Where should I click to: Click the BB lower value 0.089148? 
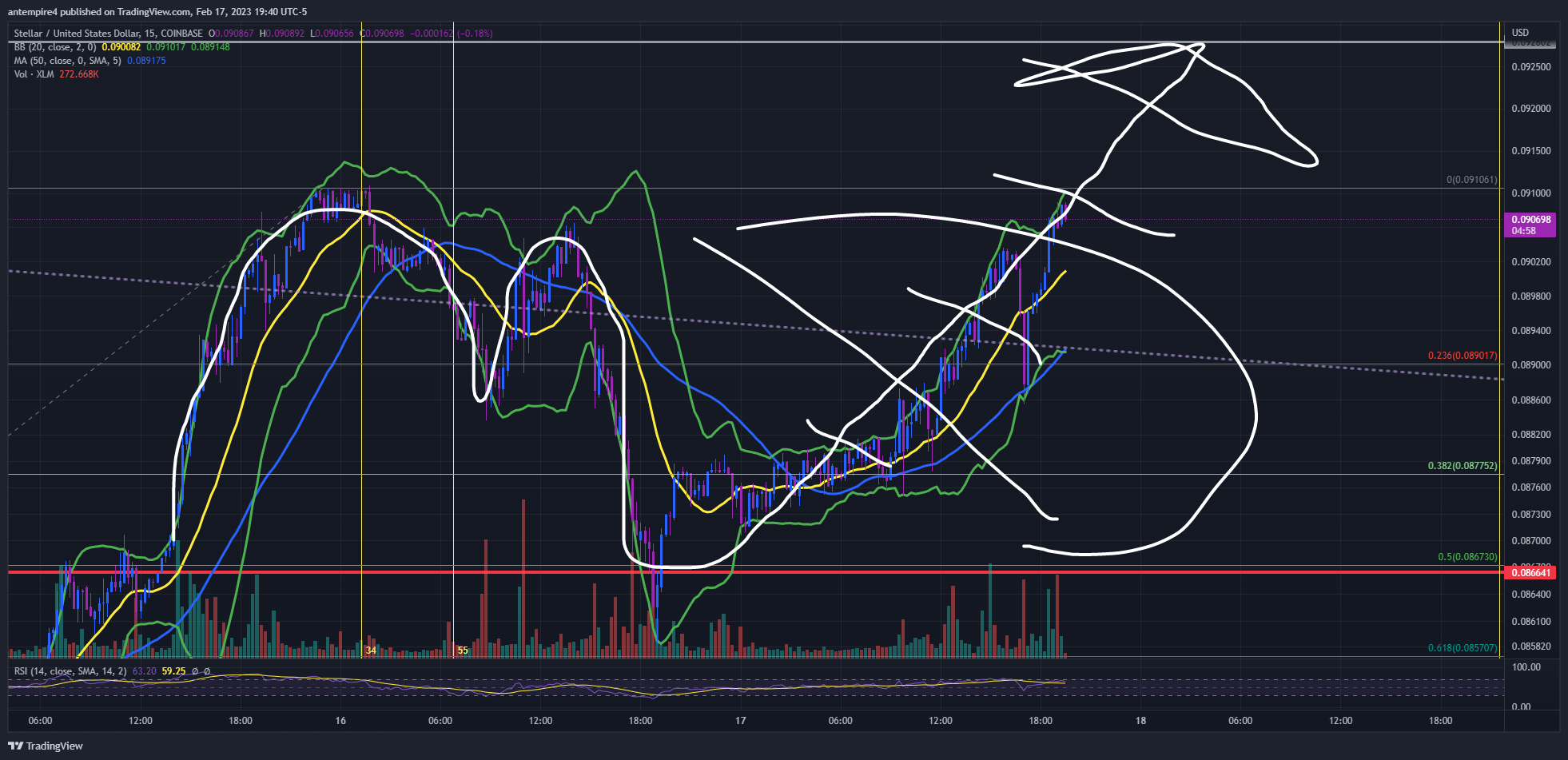coord(210,47)
